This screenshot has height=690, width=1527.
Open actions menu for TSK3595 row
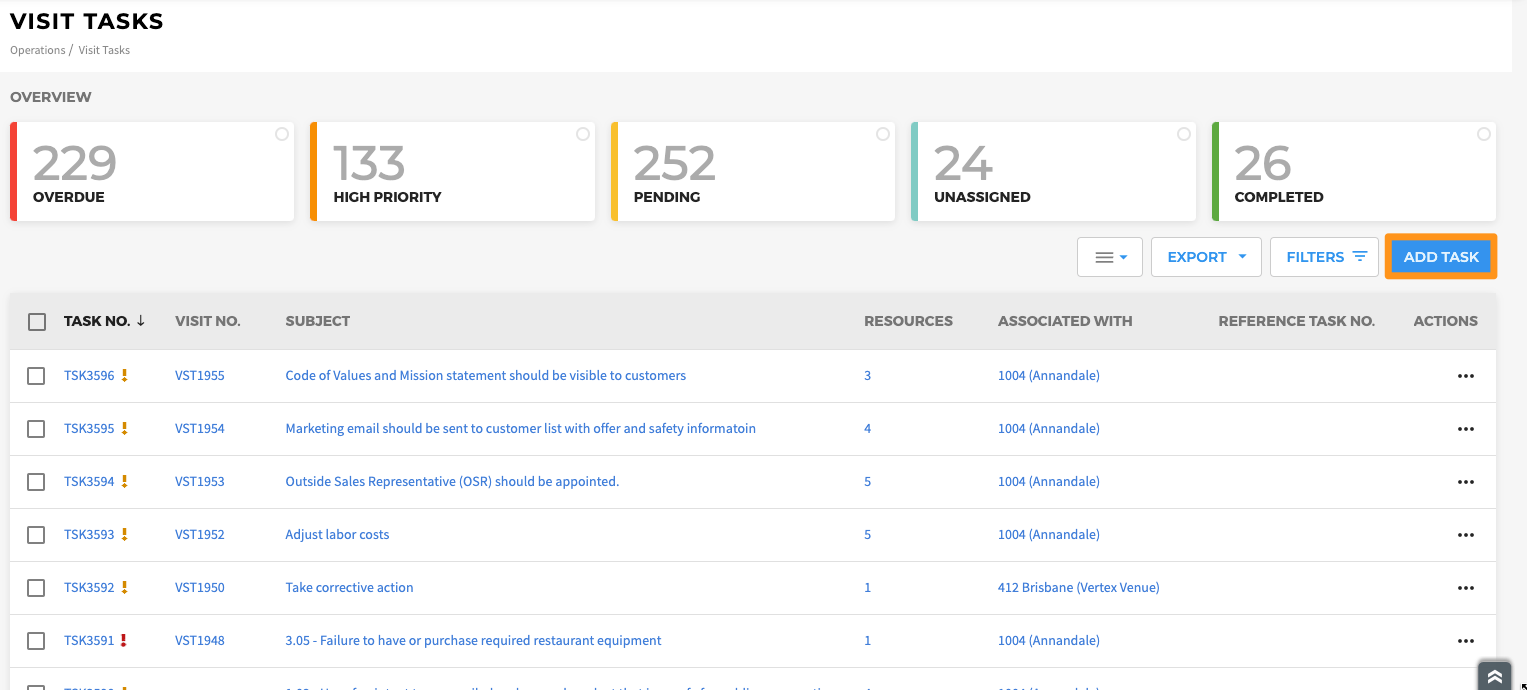pos(1466,429)
